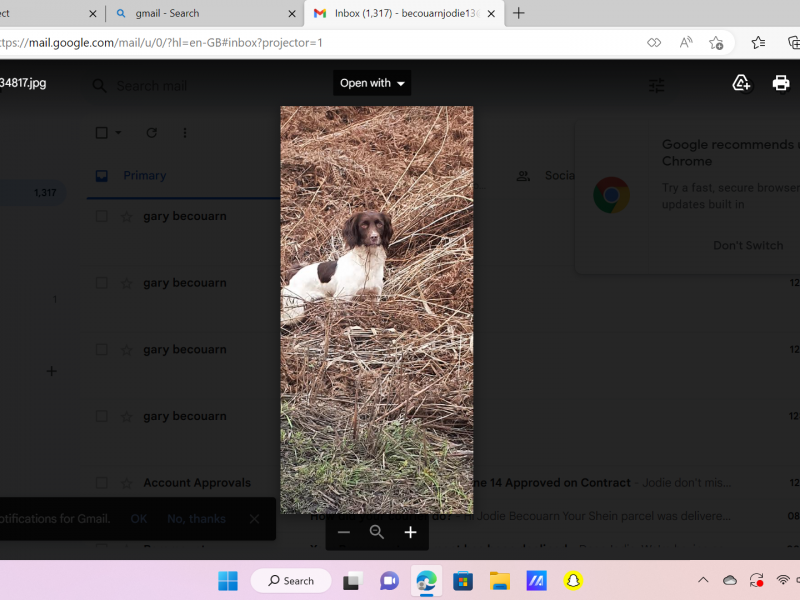Click OK on Gmail notifications prompt
The image size is (800, 600).
[x=139, y=519]
